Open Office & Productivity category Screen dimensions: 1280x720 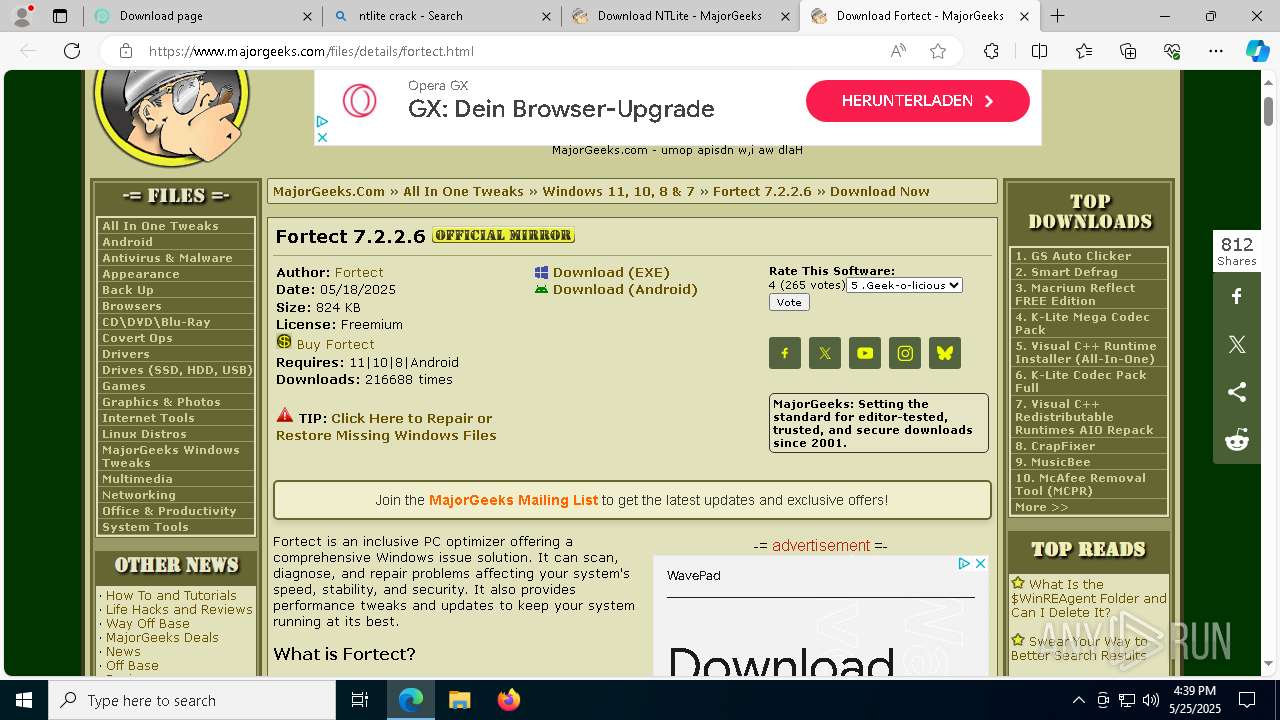coord(169,511)
